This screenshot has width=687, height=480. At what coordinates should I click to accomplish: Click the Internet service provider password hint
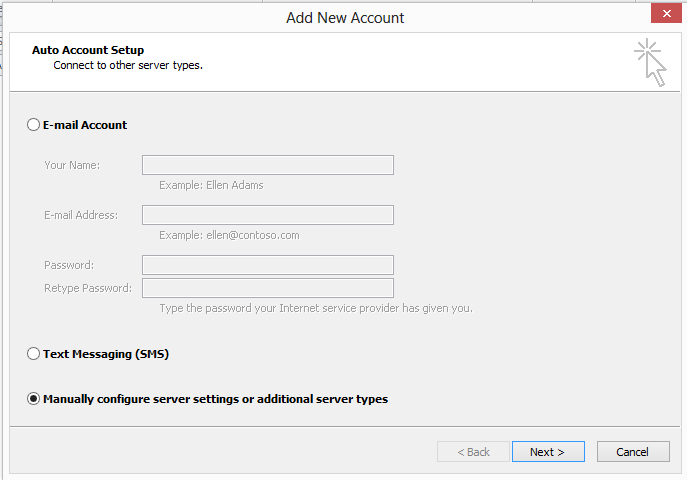[x=316, y=308]
